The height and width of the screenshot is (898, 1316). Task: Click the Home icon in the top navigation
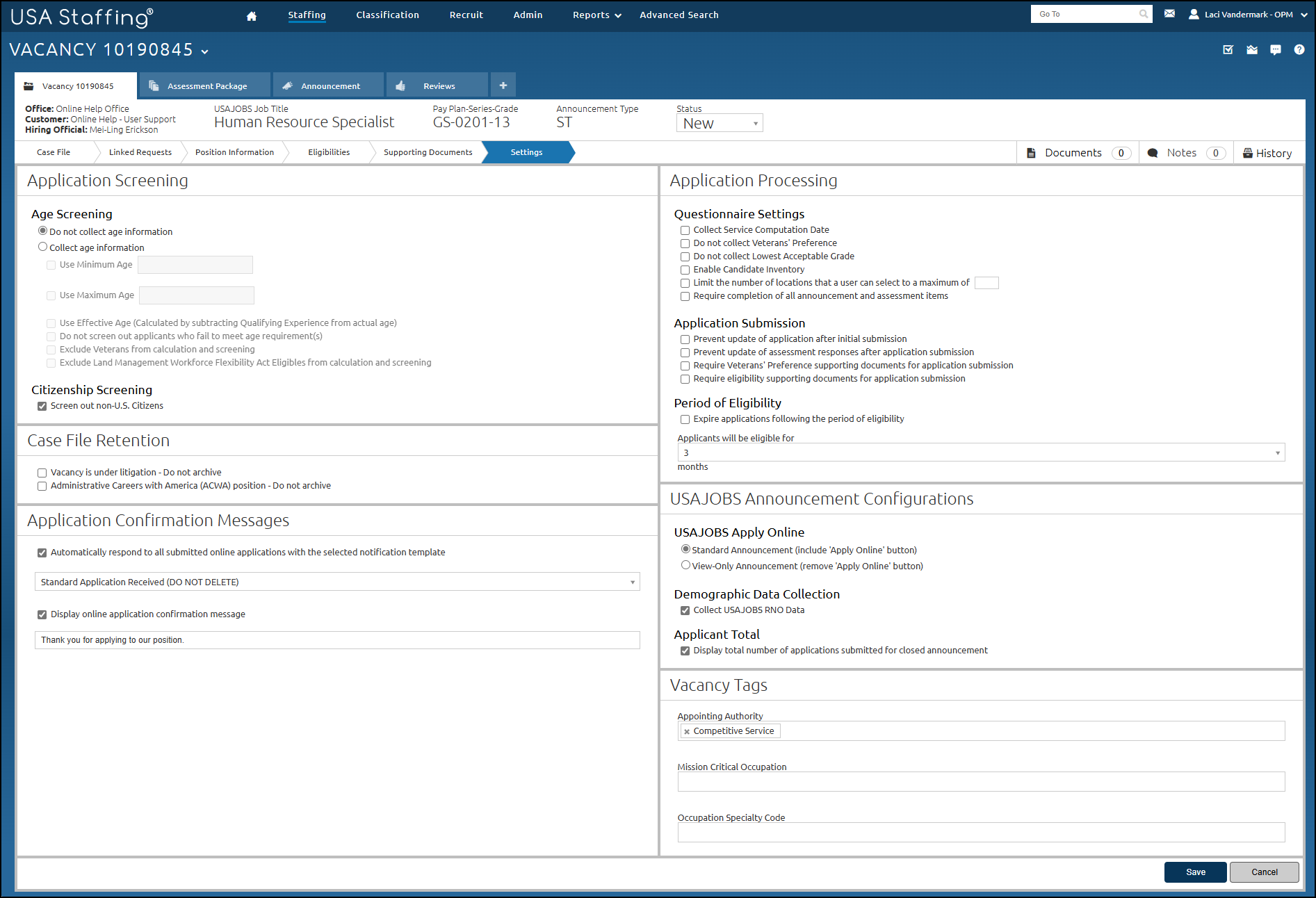point(252,16)
